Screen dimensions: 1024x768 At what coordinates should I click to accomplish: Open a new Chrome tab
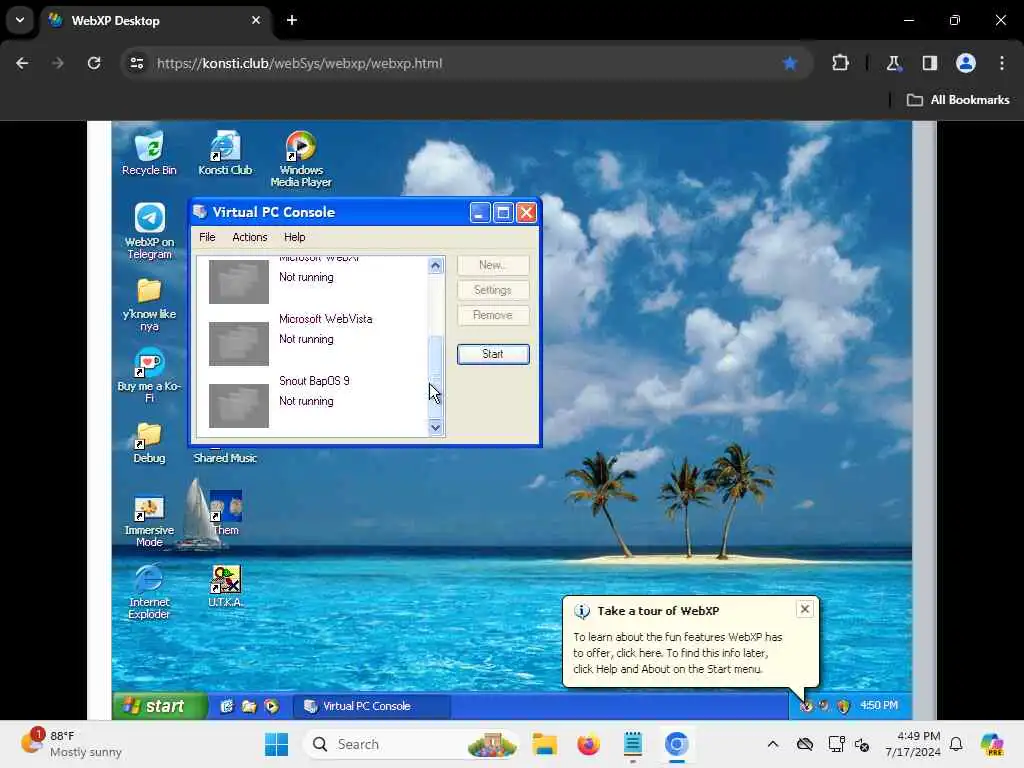click(x=292, y=20)
